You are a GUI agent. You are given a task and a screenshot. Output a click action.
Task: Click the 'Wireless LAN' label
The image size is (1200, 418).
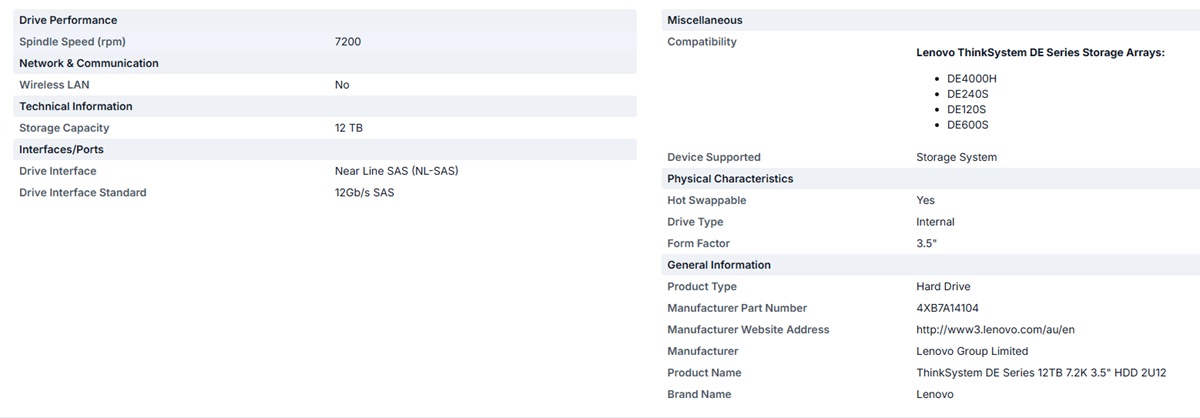tap(54, 85)
